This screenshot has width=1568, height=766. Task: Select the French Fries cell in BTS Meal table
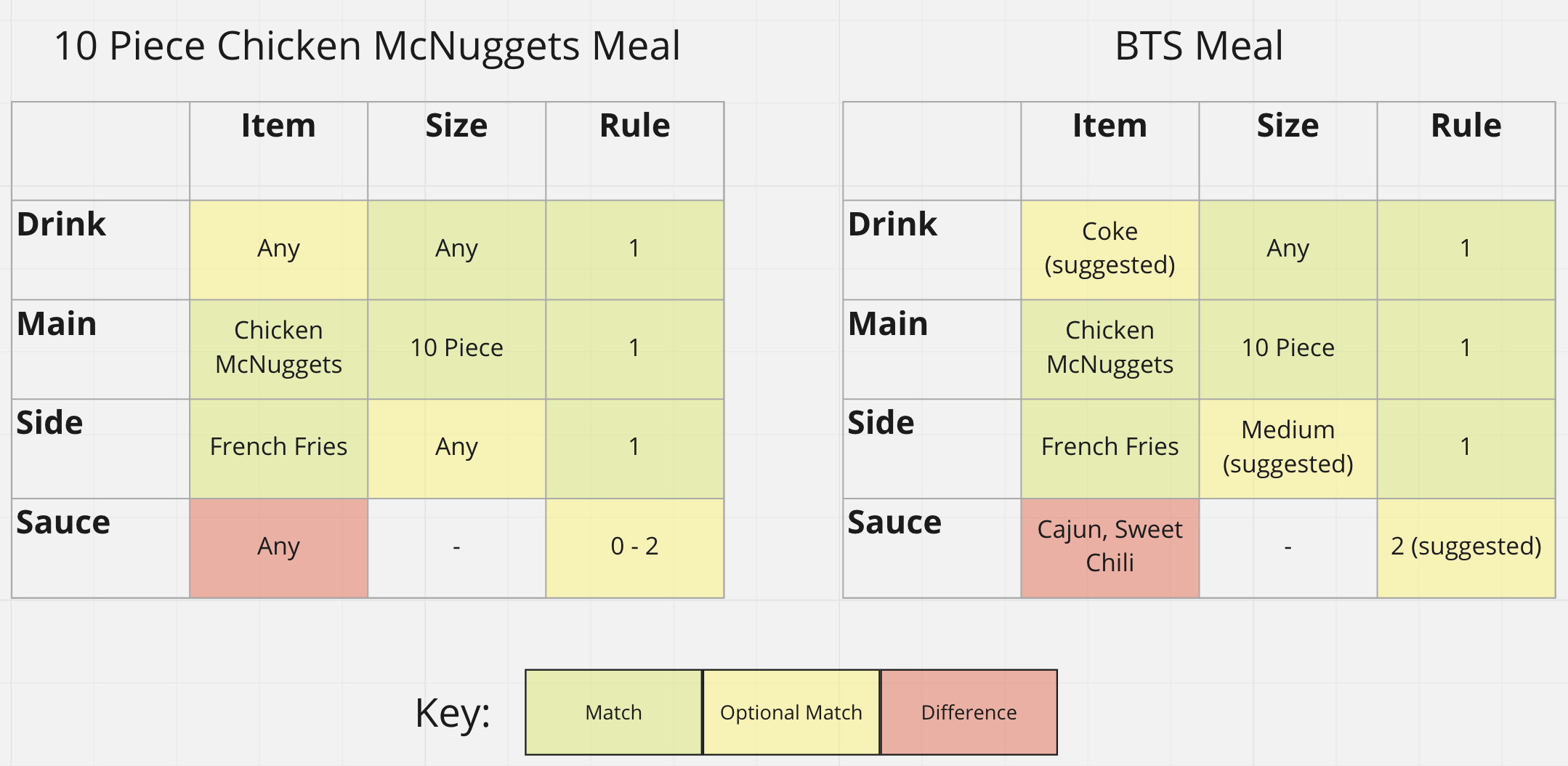(1110, 447)
